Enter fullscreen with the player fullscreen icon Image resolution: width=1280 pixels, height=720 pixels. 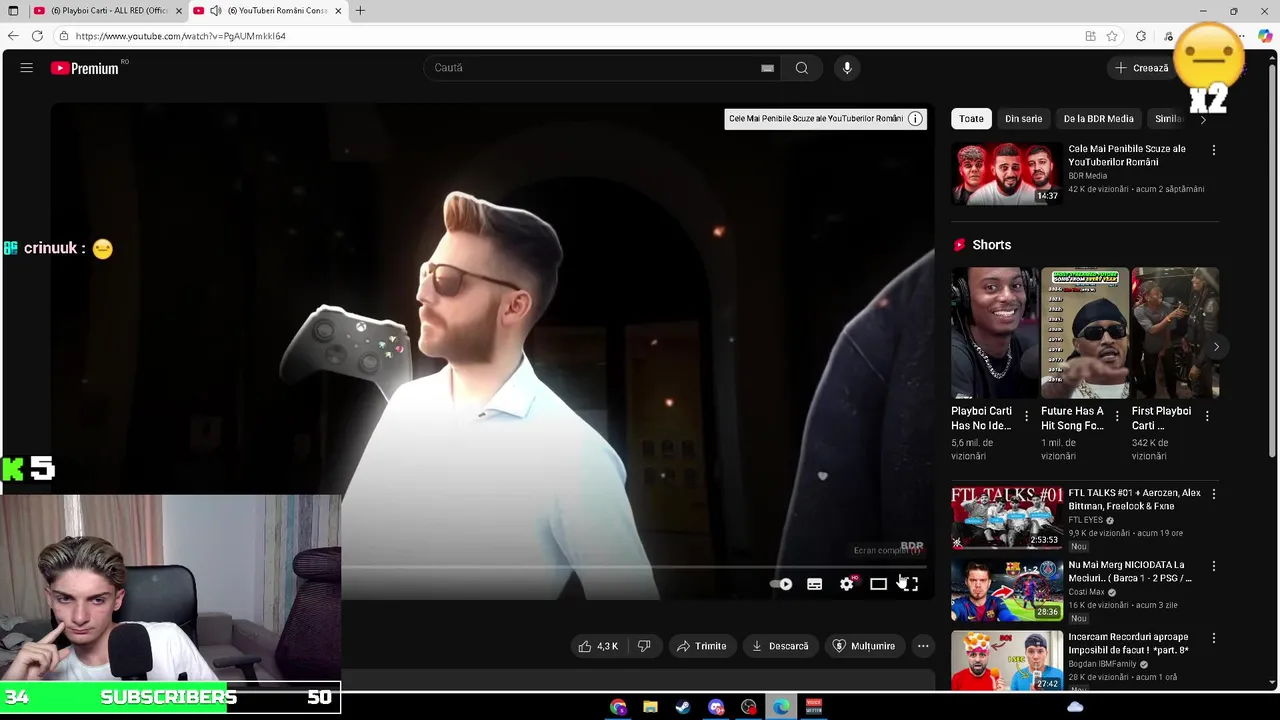click(x=909, y=584)
